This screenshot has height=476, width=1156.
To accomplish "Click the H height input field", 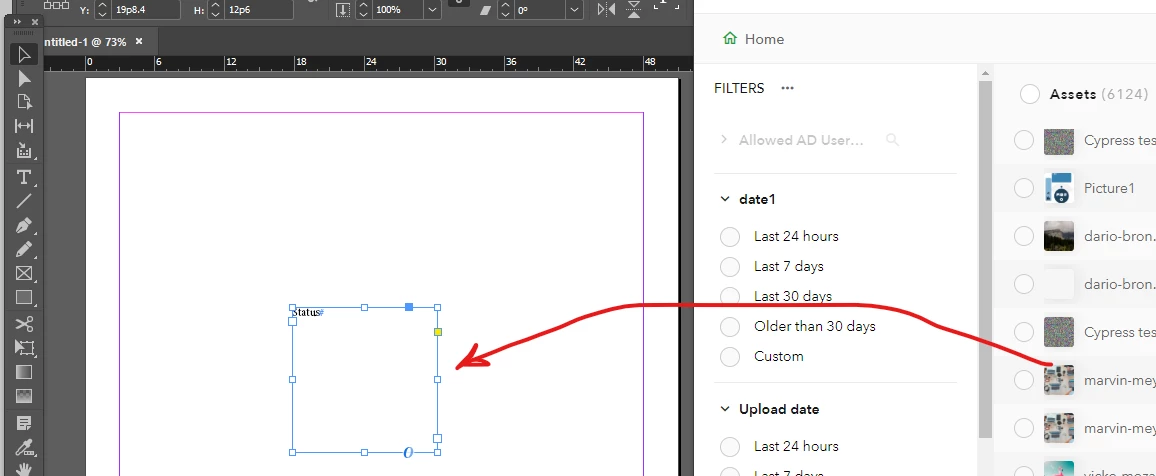I will (258, 10).
